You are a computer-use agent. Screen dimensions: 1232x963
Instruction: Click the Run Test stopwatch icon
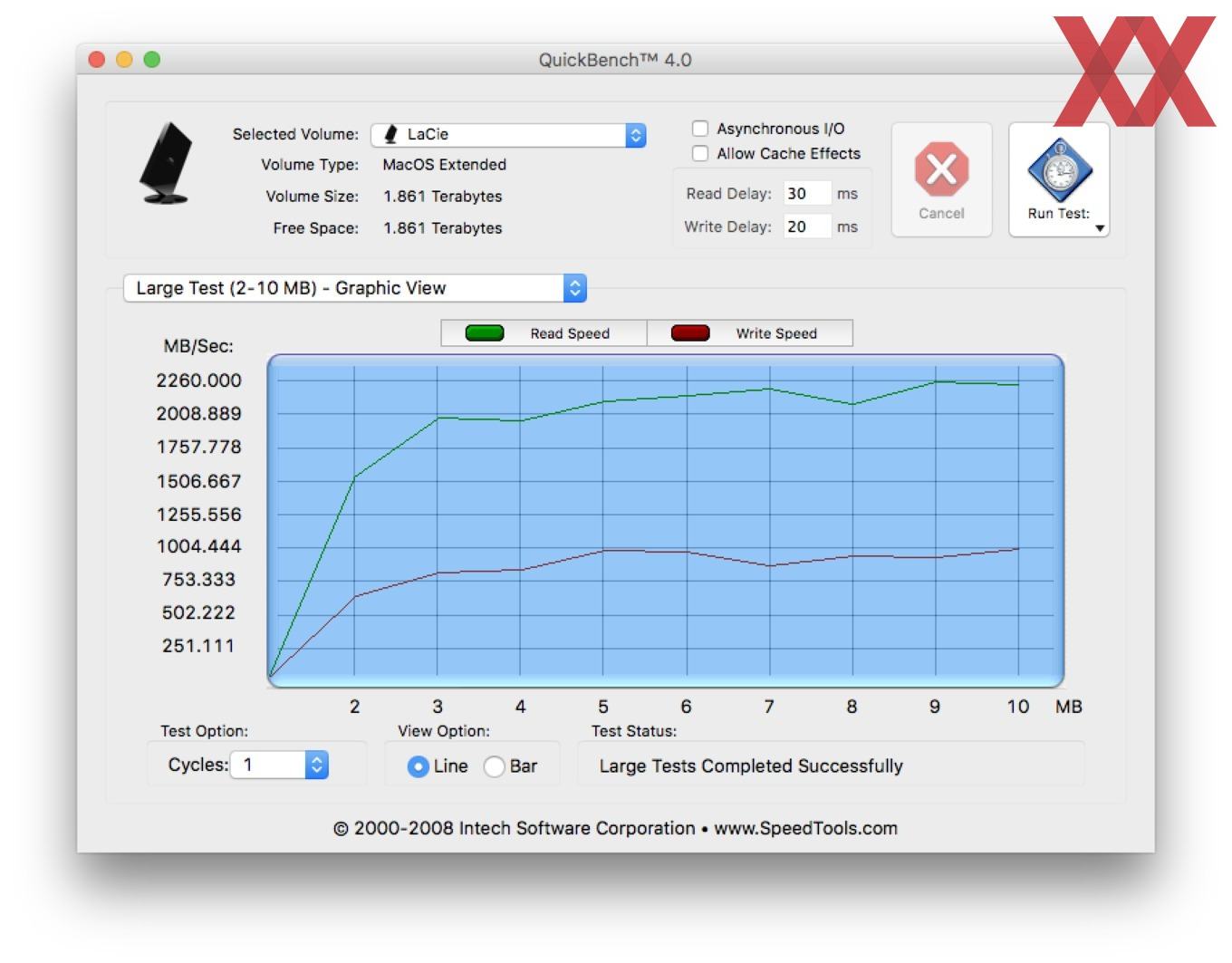1059,169
